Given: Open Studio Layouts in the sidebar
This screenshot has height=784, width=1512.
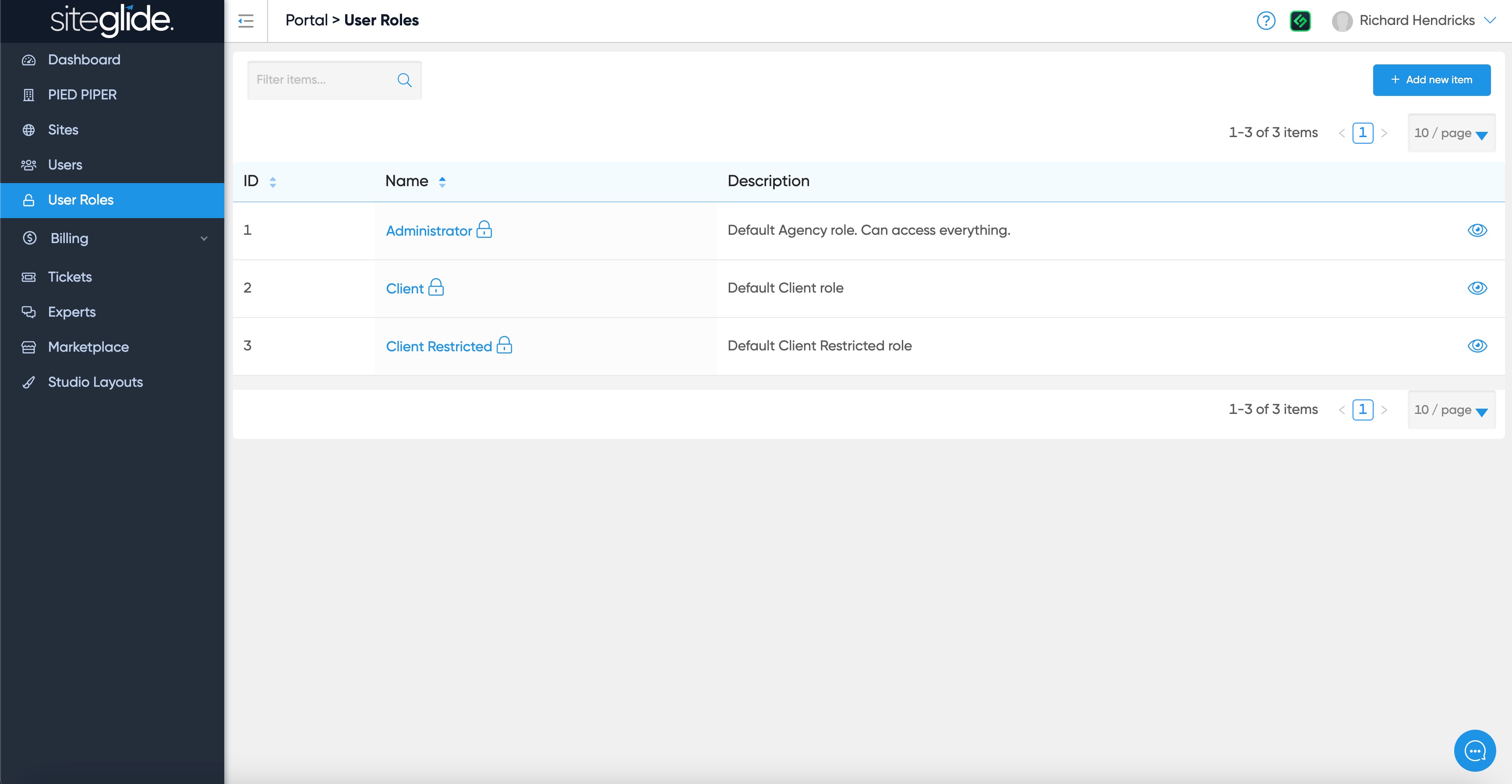Looking at the screenshot, I should 95,382.
